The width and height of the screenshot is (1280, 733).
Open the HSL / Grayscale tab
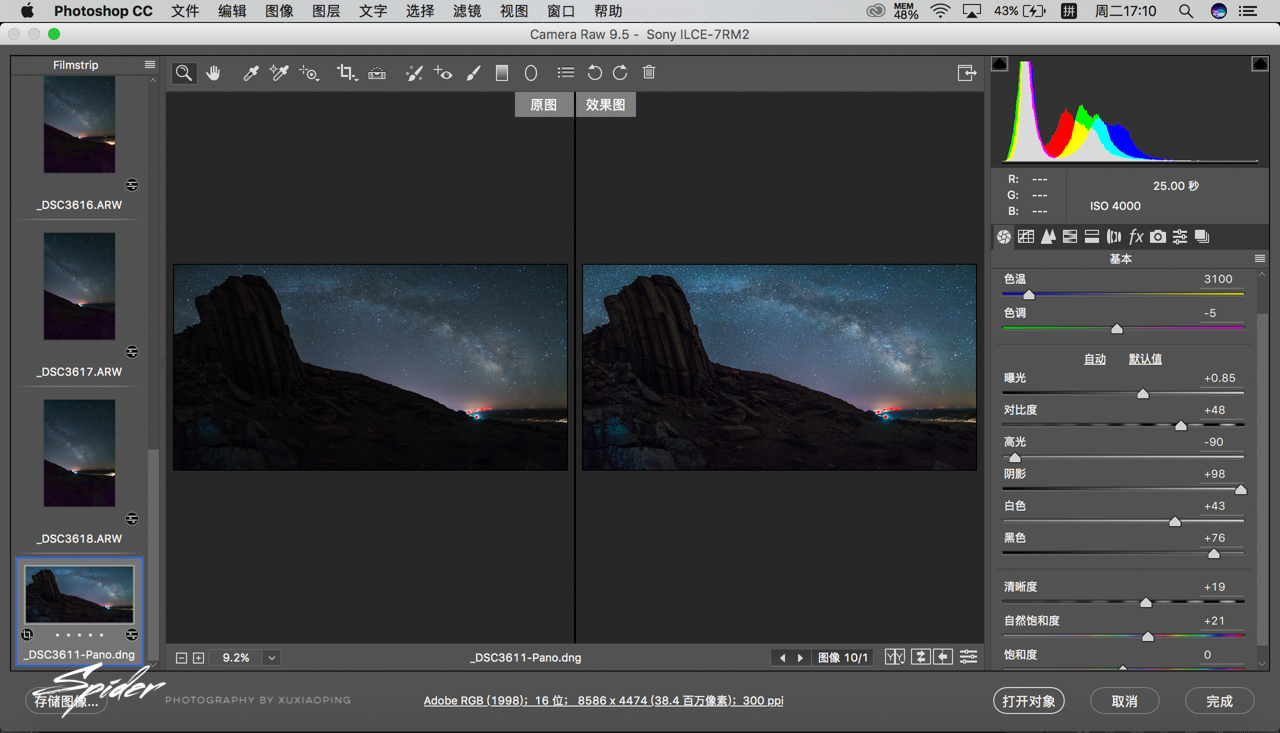coord(1070,237)
